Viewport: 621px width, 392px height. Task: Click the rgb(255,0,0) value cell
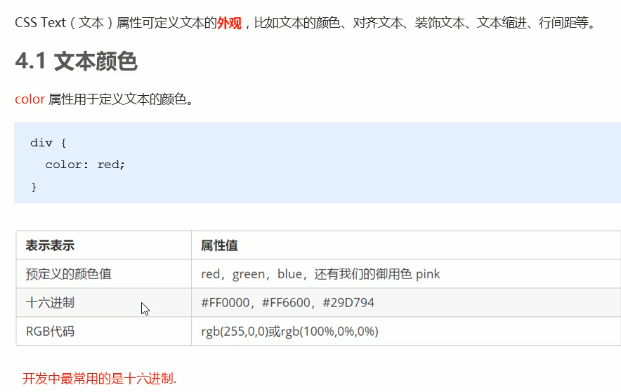coord(406,331)
